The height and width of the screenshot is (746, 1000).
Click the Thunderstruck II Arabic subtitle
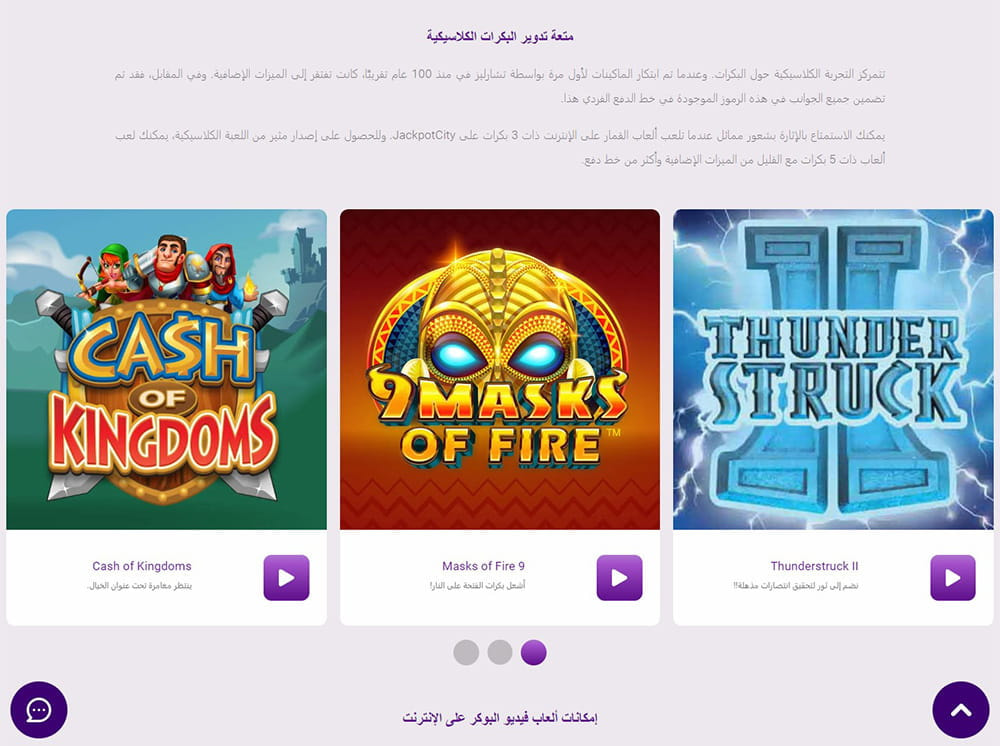pyautogui.click(x=796, y=585)
